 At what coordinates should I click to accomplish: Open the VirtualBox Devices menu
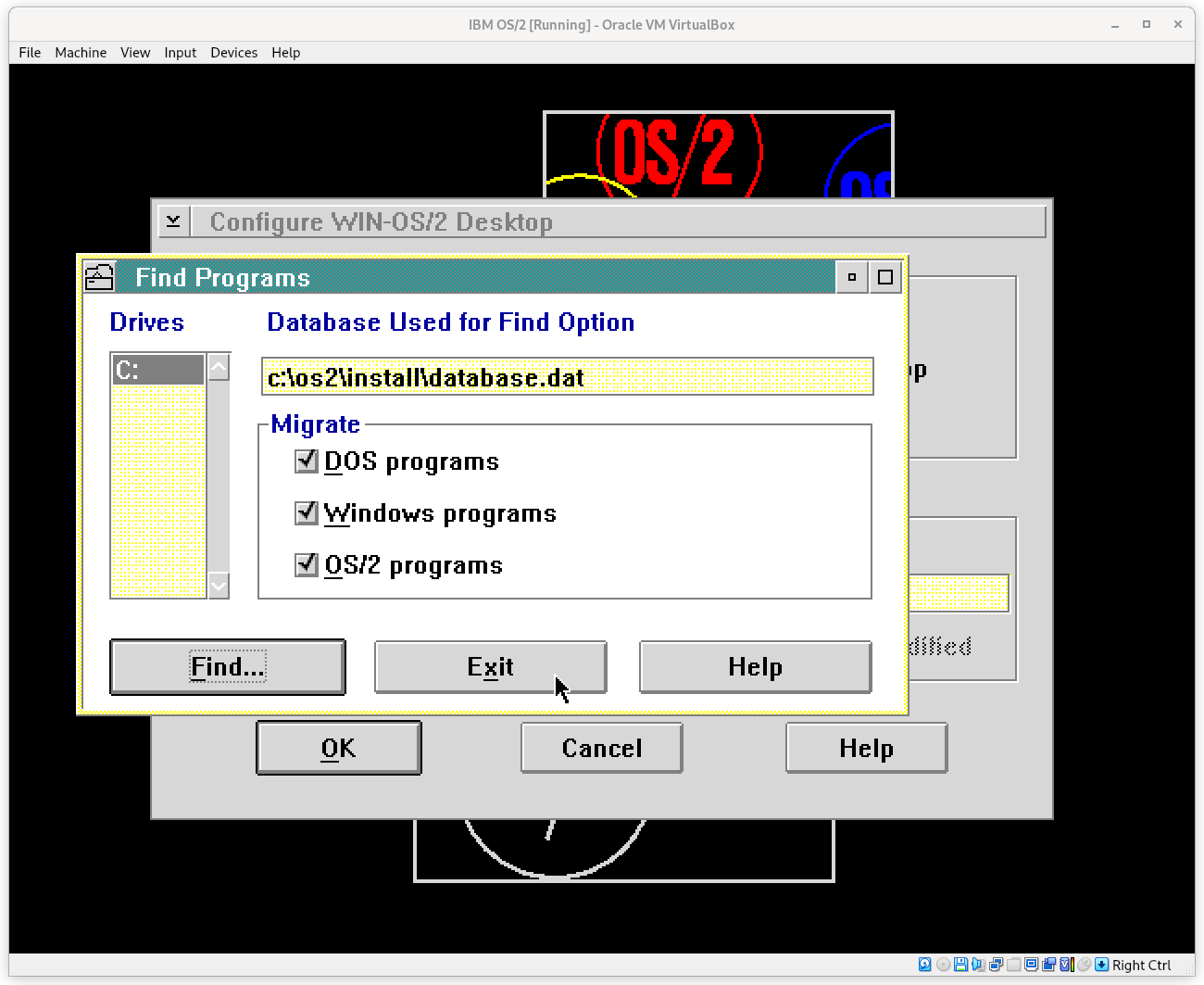point(234,53)
